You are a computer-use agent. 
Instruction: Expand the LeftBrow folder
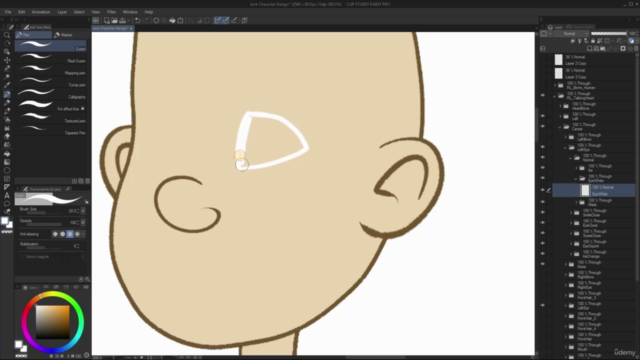(x=566, y=137)
